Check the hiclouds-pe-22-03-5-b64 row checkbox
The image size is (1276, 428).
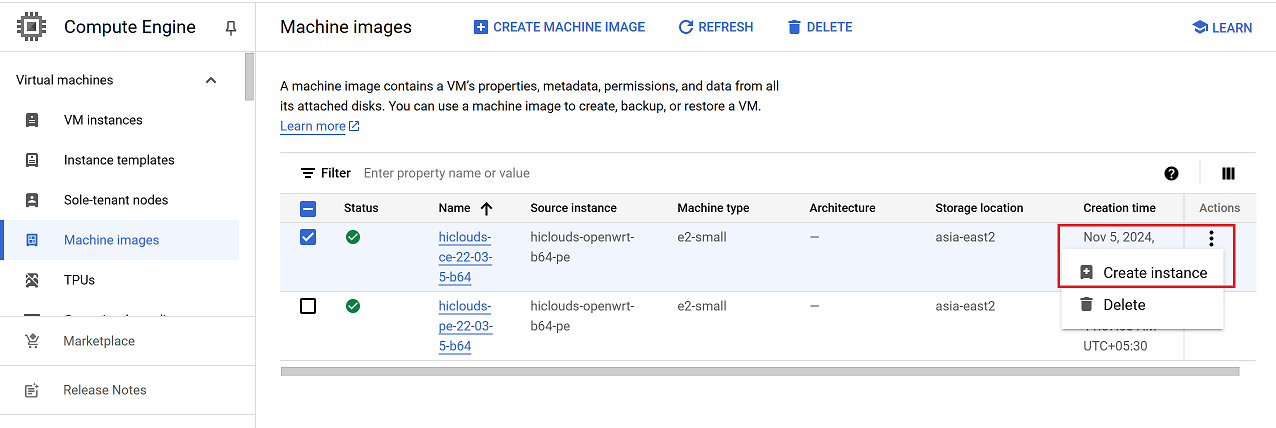coord(308,305)
